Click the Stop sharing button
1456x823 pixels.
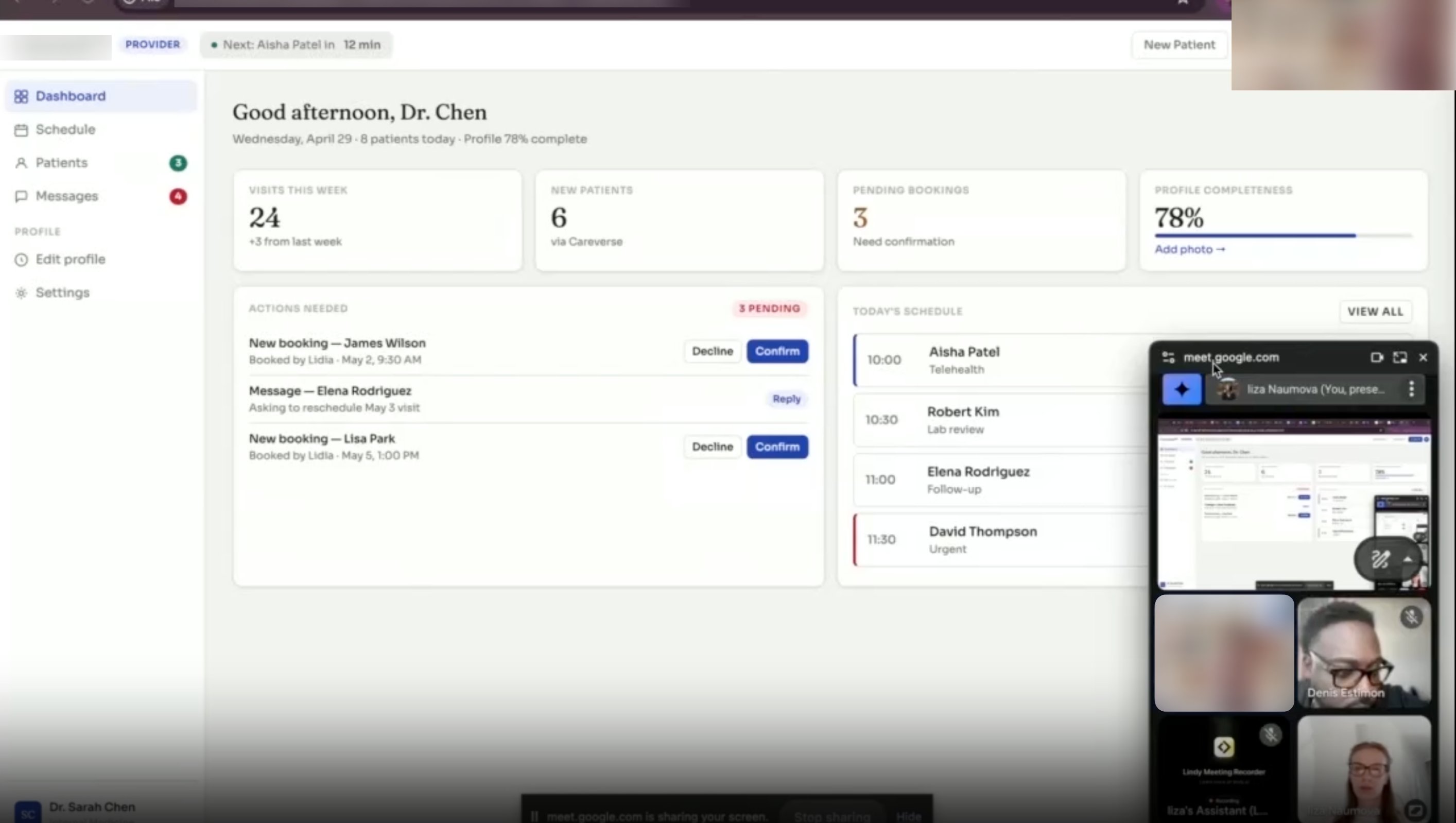coord(831,816)
